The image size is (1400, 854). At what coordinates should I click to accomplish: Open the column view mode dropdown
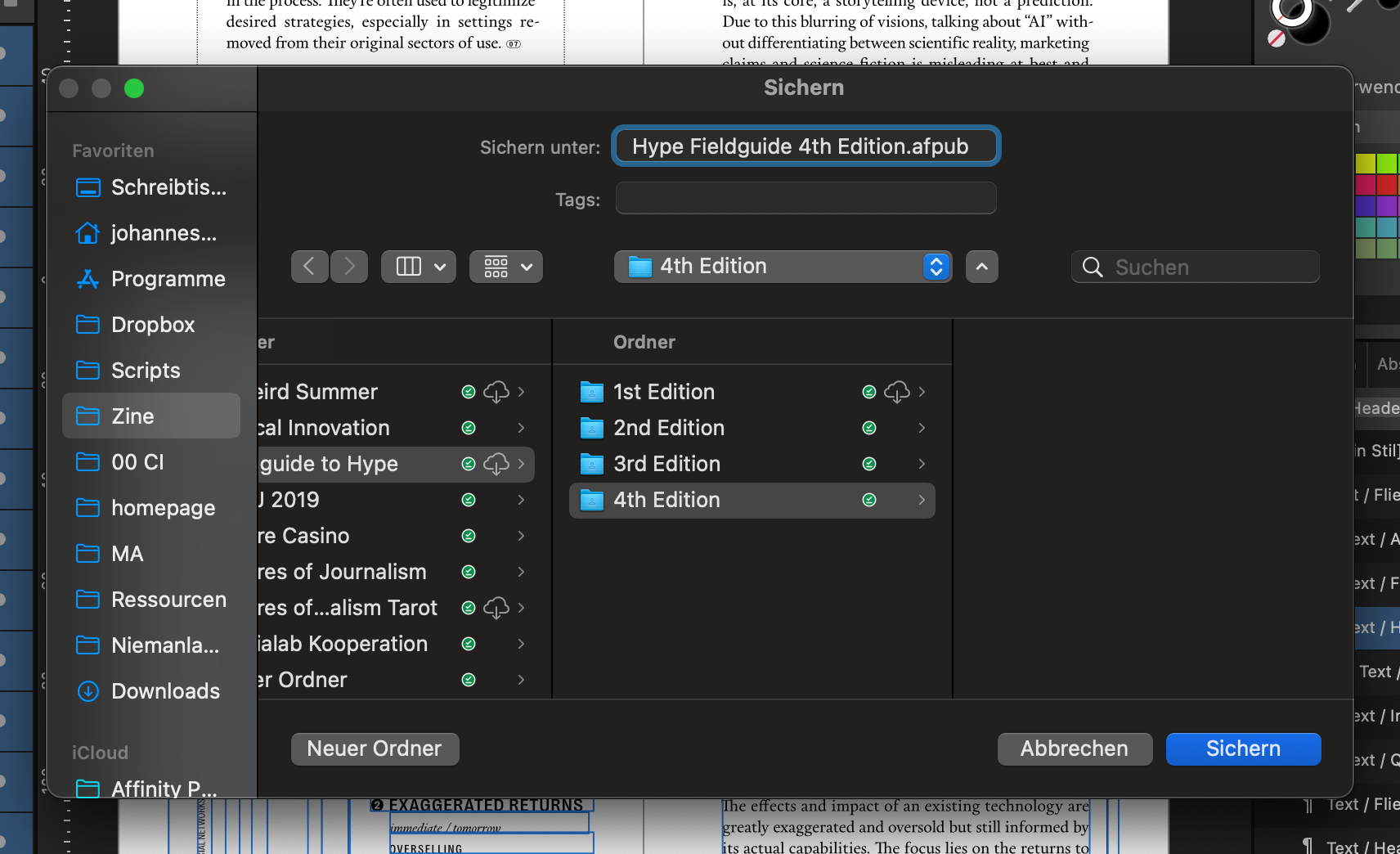click(420, 267)
